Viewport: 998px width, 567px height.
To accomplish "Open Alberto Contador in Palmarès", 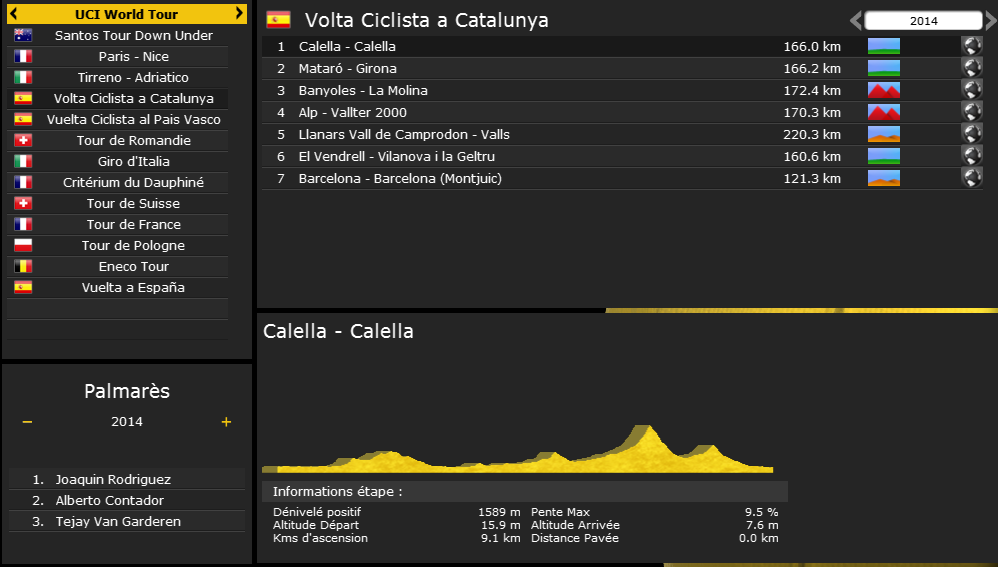I will pos(110,501).
